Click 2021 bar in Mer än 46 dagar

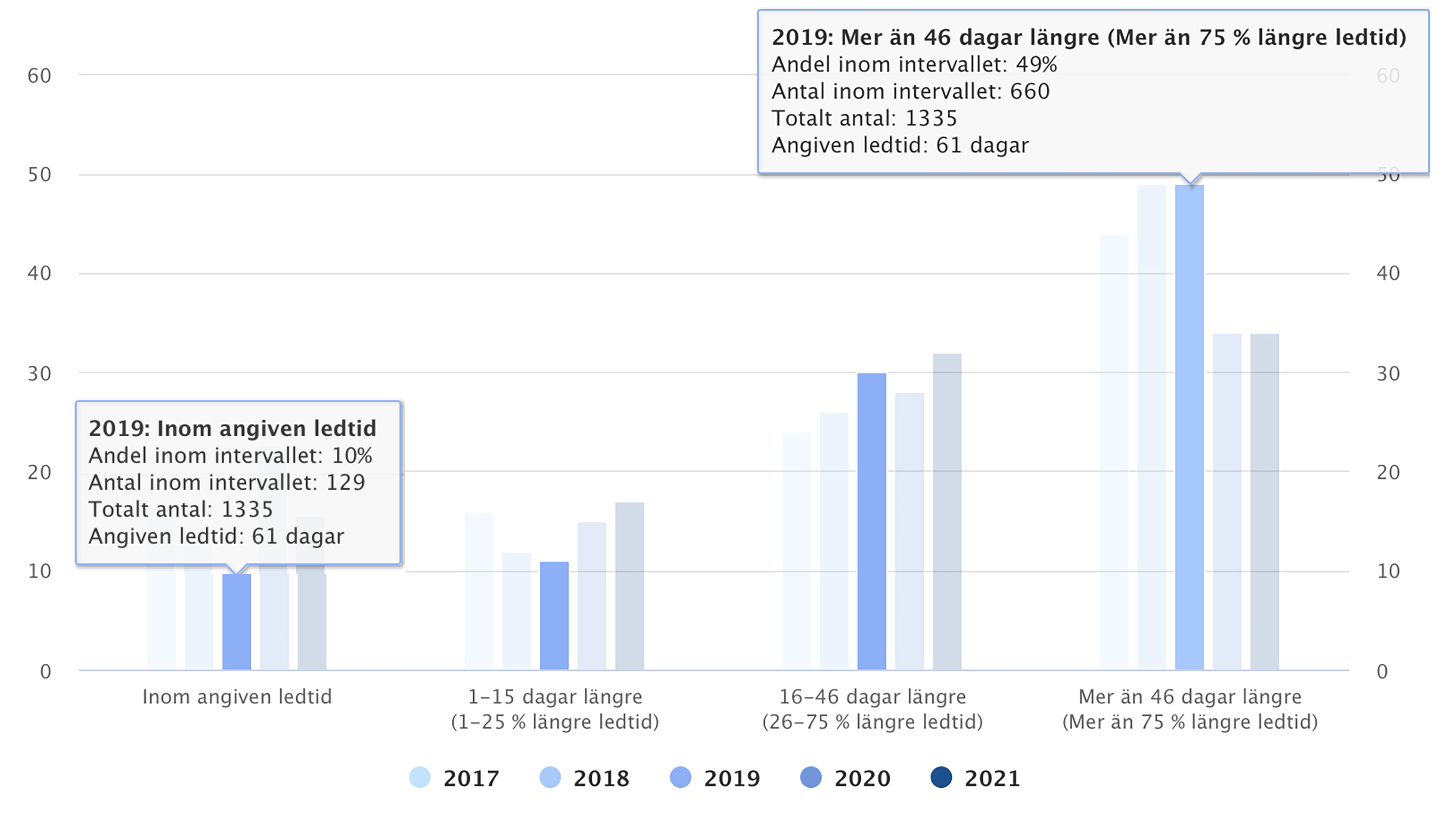pyautogui.click(x=1264, y=502)
